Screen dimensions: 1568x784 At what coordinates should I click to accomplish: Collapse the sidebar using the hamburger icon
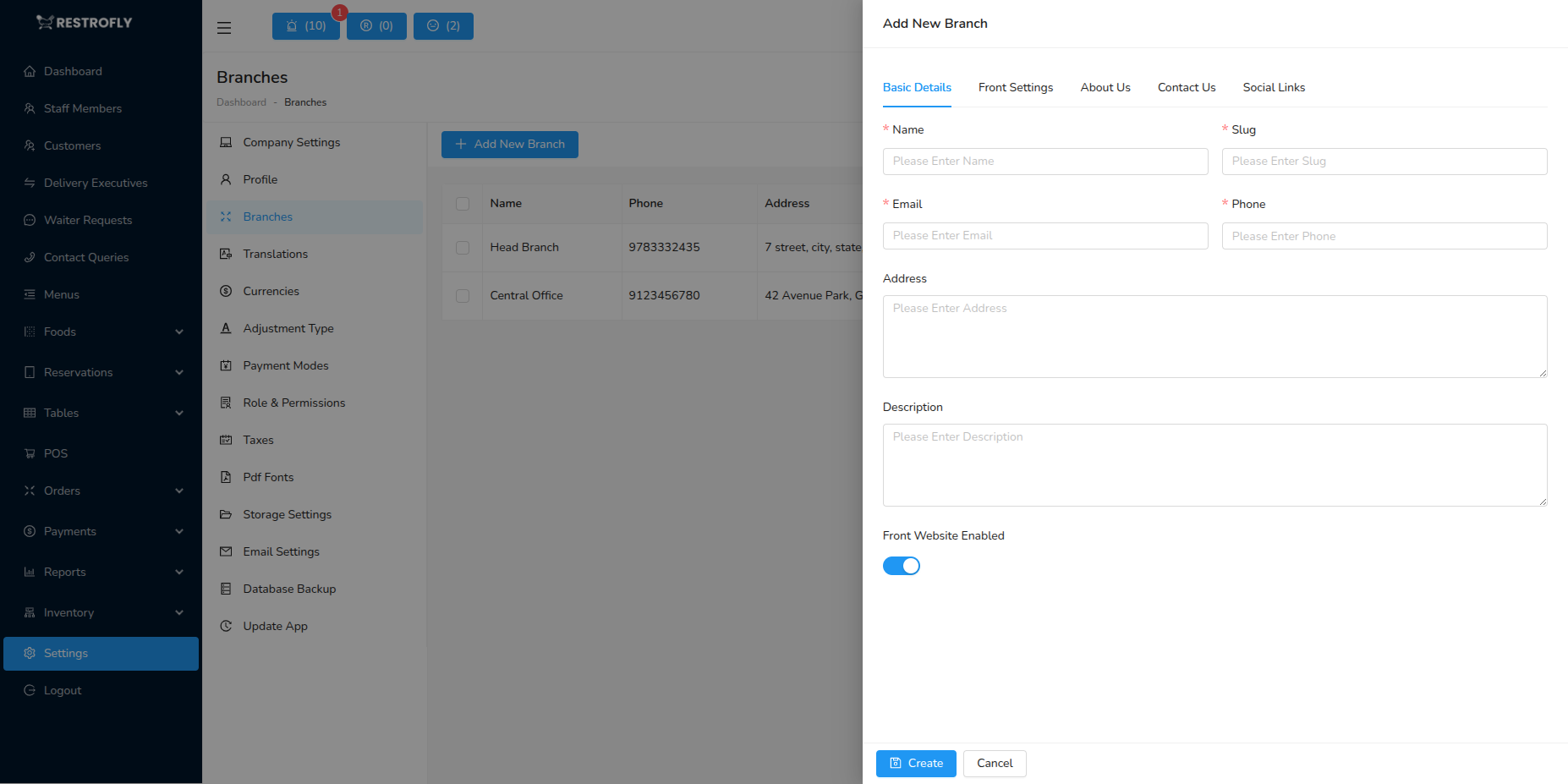tap(223, 27)
